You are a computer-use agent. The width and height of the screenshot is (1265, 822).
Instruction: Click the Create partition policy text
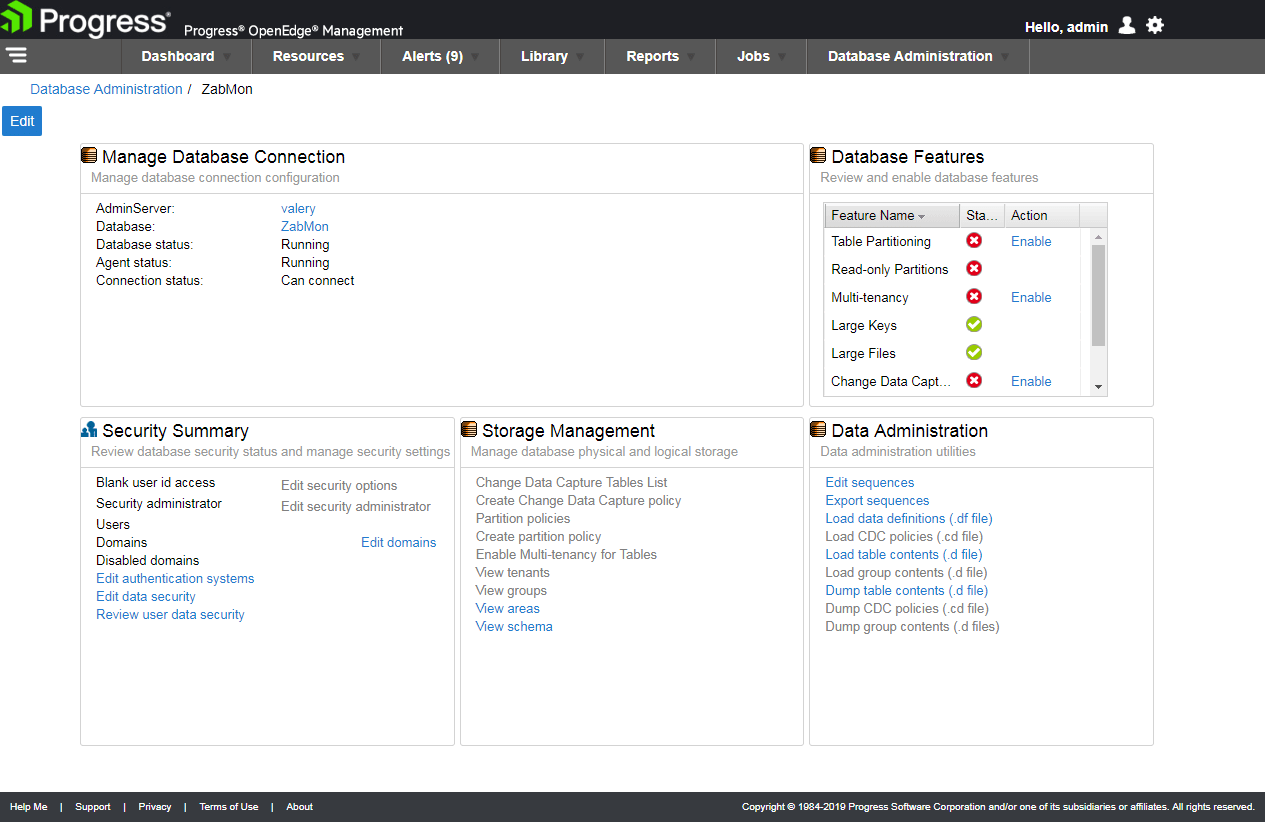539,536
